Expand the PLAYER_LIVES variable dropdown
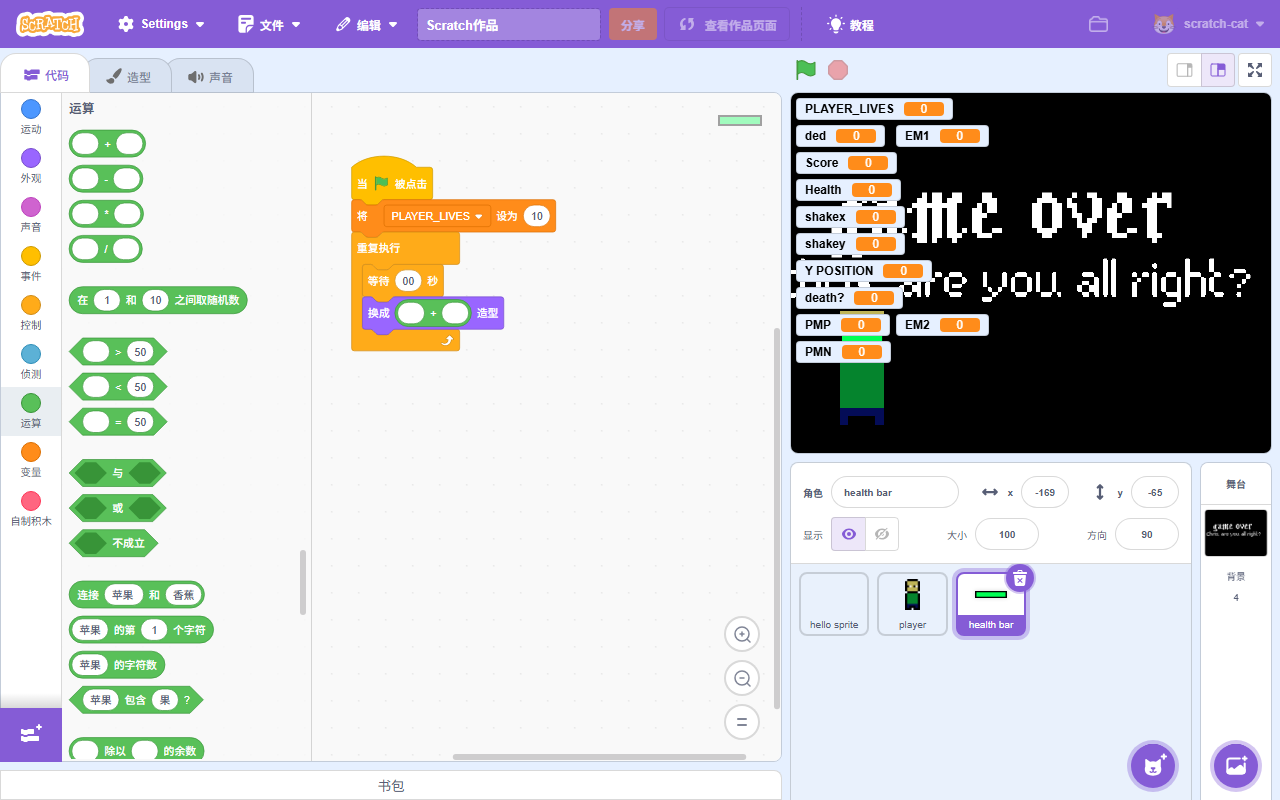The width and height of the screenshot is (1280, 800). [478, 216]
